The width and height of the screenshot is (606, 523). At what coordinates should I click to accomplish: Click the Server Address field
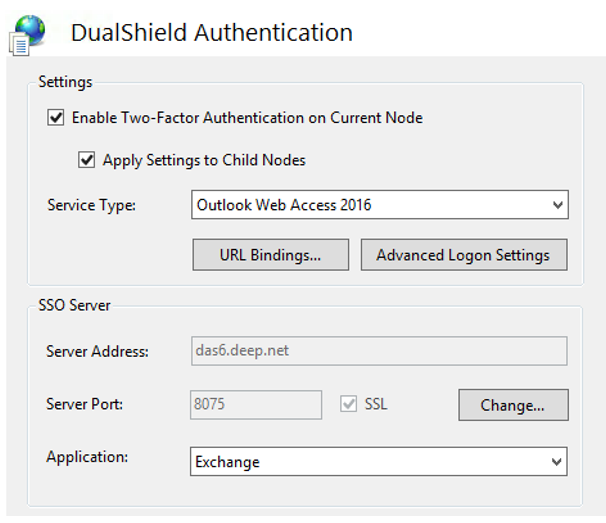click(378, 351)
